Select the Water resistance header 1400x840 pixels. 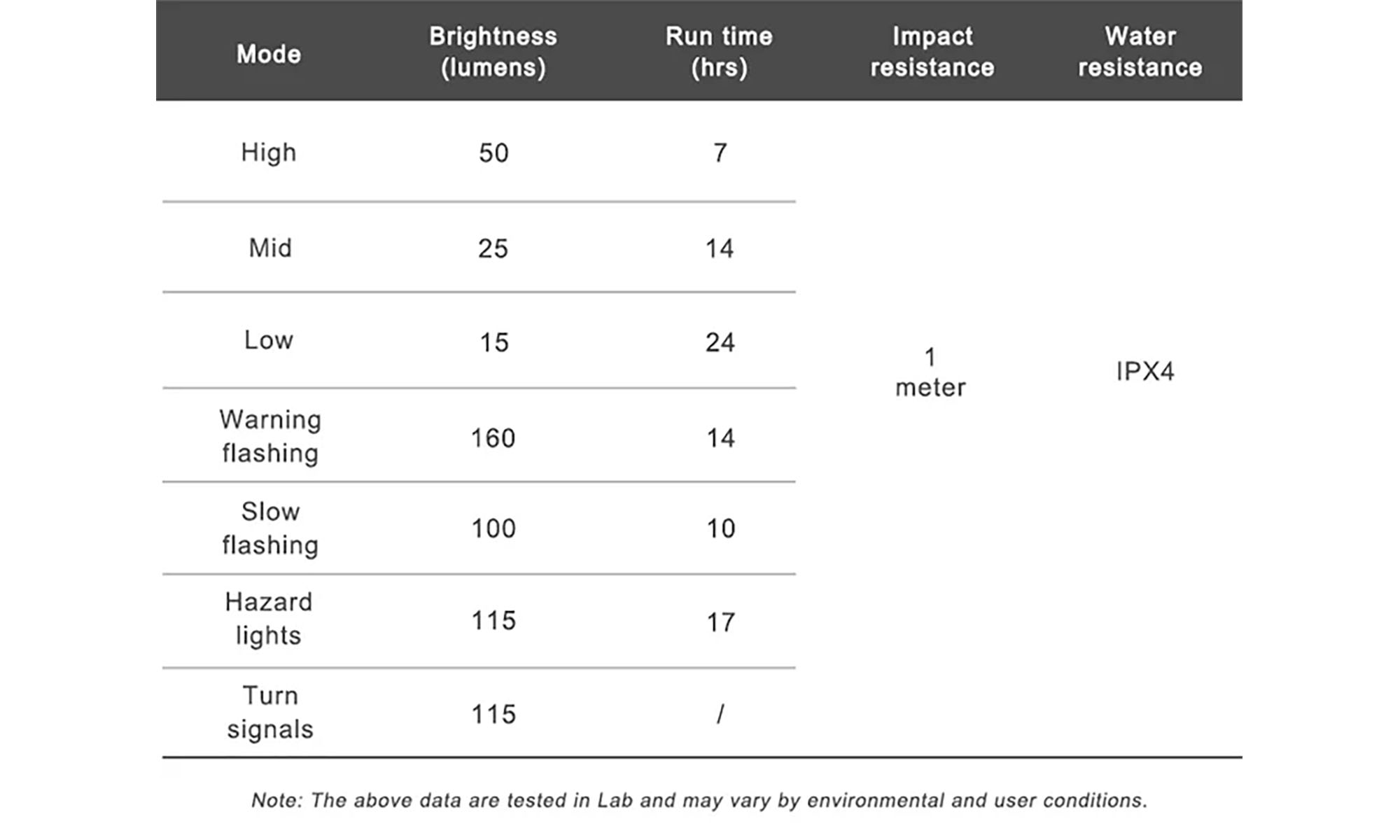[x=1140, y=52]
